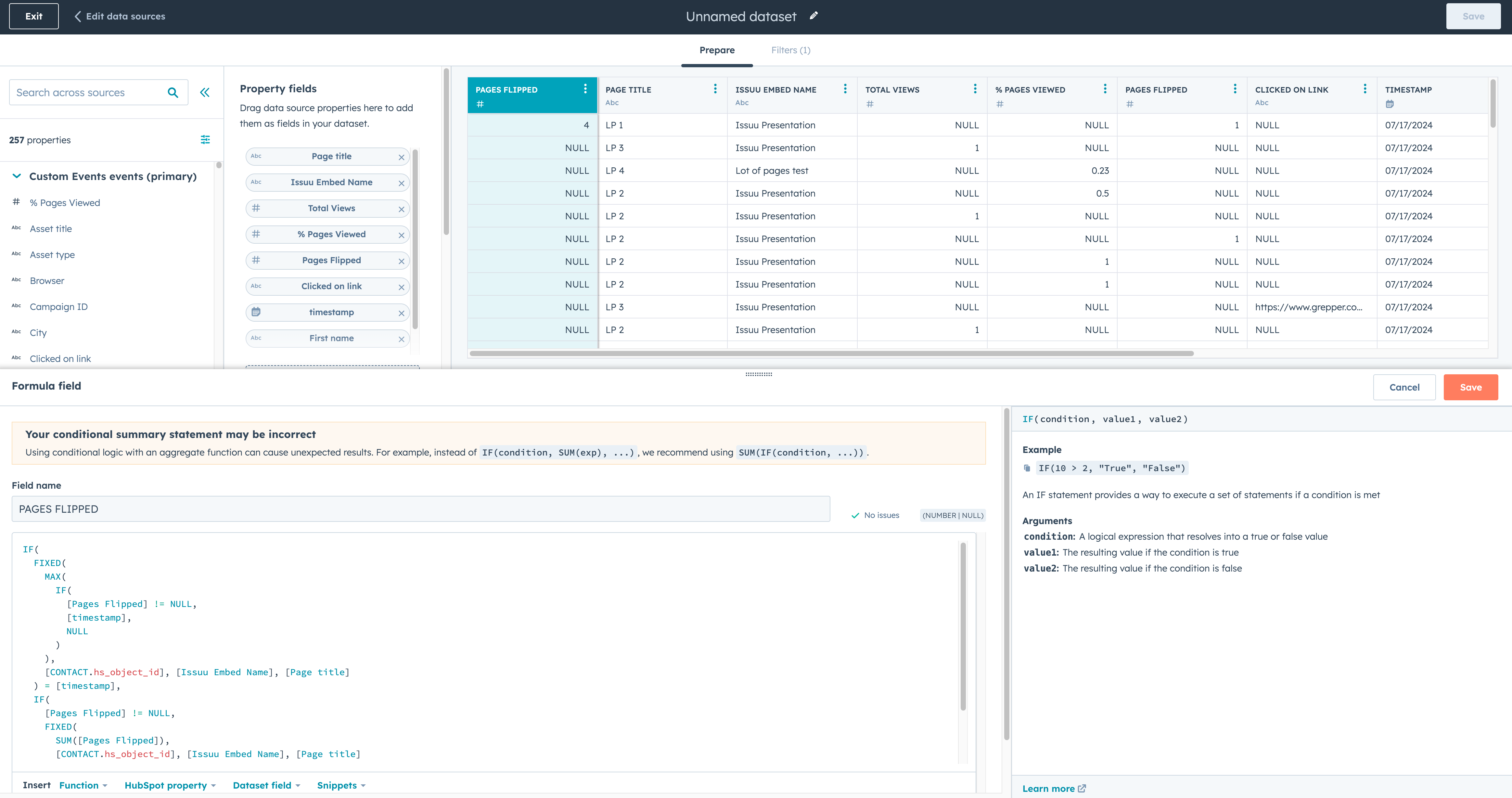Open the ISSUU EMBED NAME column menu
The image size is (1512, 798).
(x=845, y=89)
